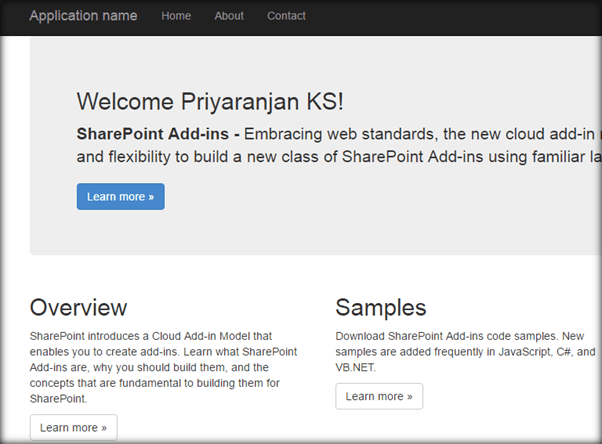Open the Home navigation item
This screenshot has height=444, width=602.
pos(176,16)
